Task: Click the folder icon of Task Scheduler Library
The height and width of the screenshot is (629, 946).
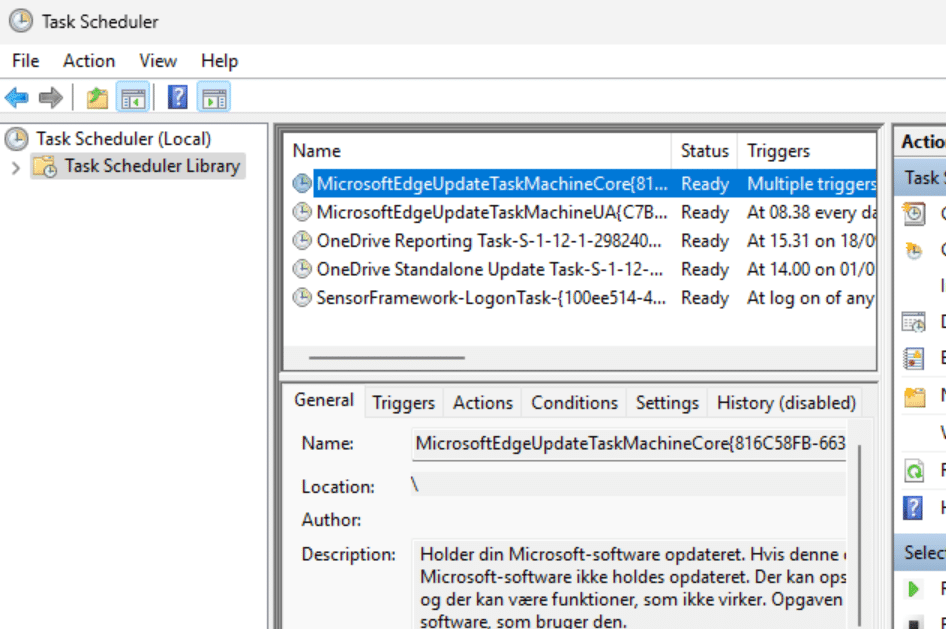Action: 45,166
